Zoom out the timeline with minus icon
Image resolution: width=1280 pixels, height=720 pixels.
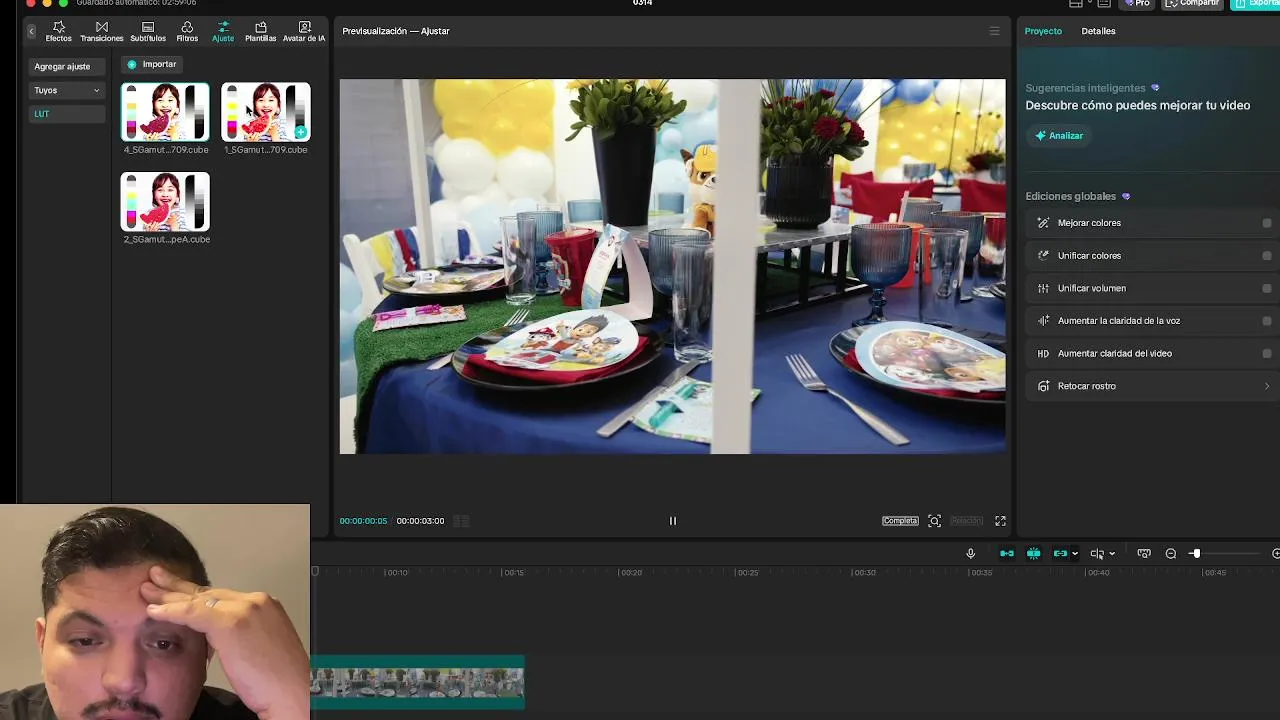click(x=1171, y=553)
